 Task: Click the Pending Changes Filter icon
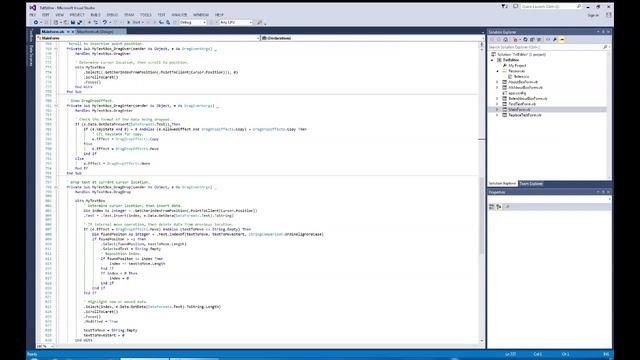click(x=516, y=40)
